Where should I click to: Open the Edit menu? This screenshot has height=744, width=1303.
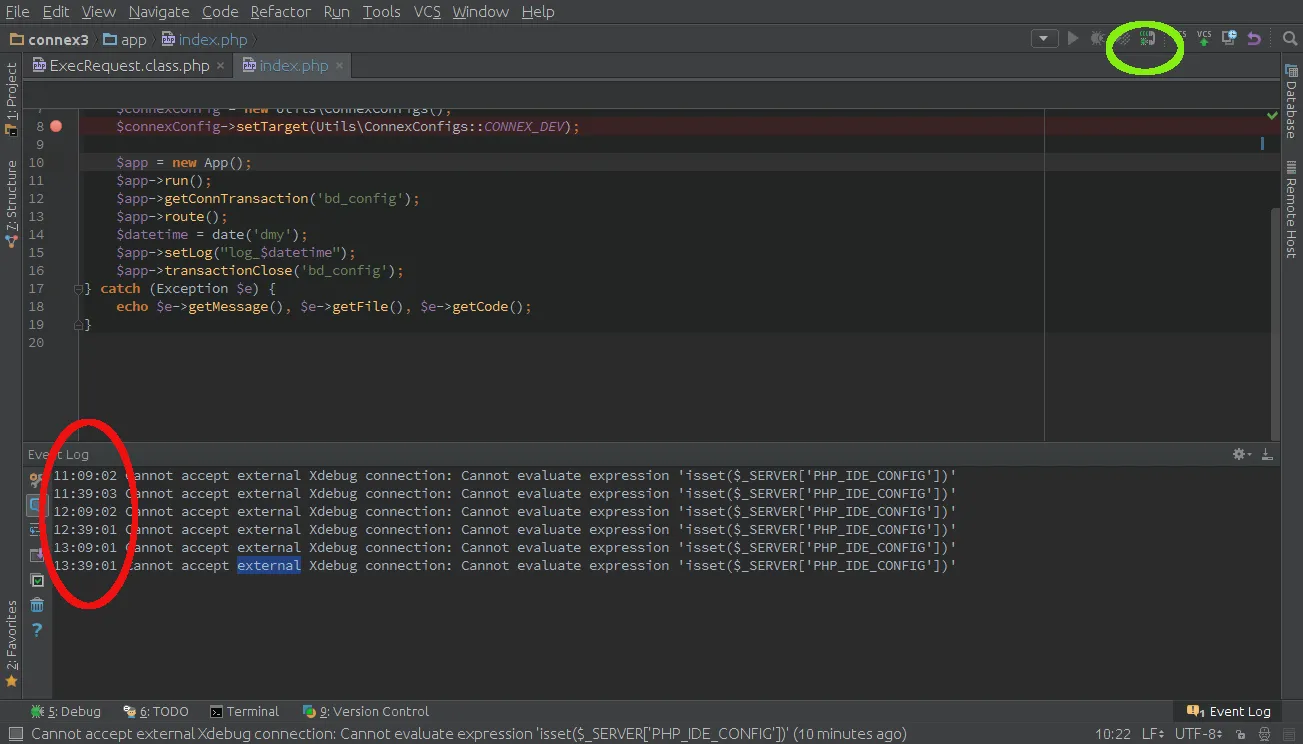coord(56,12)
